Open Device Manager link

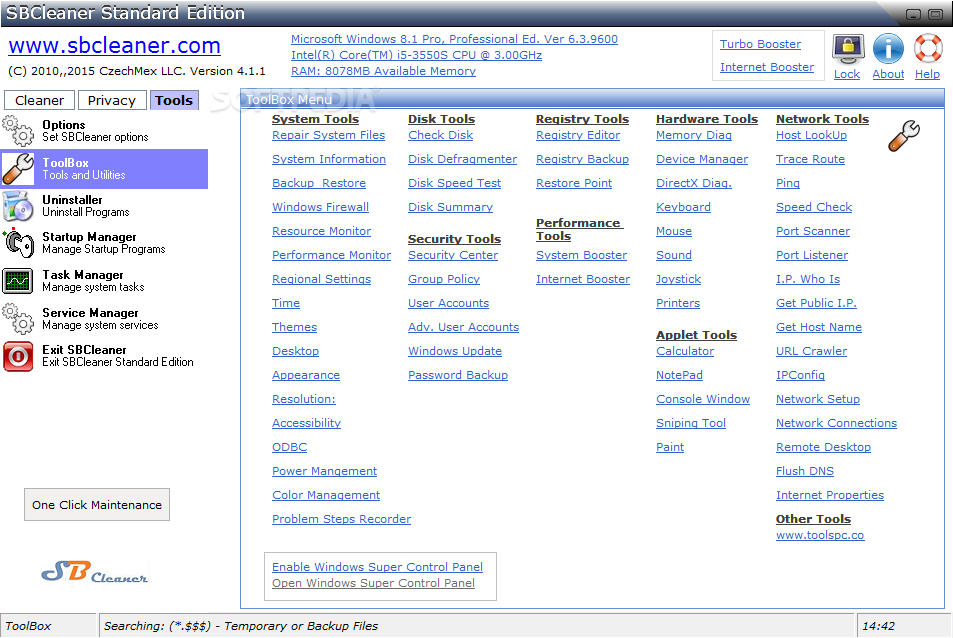pos(702,159)
